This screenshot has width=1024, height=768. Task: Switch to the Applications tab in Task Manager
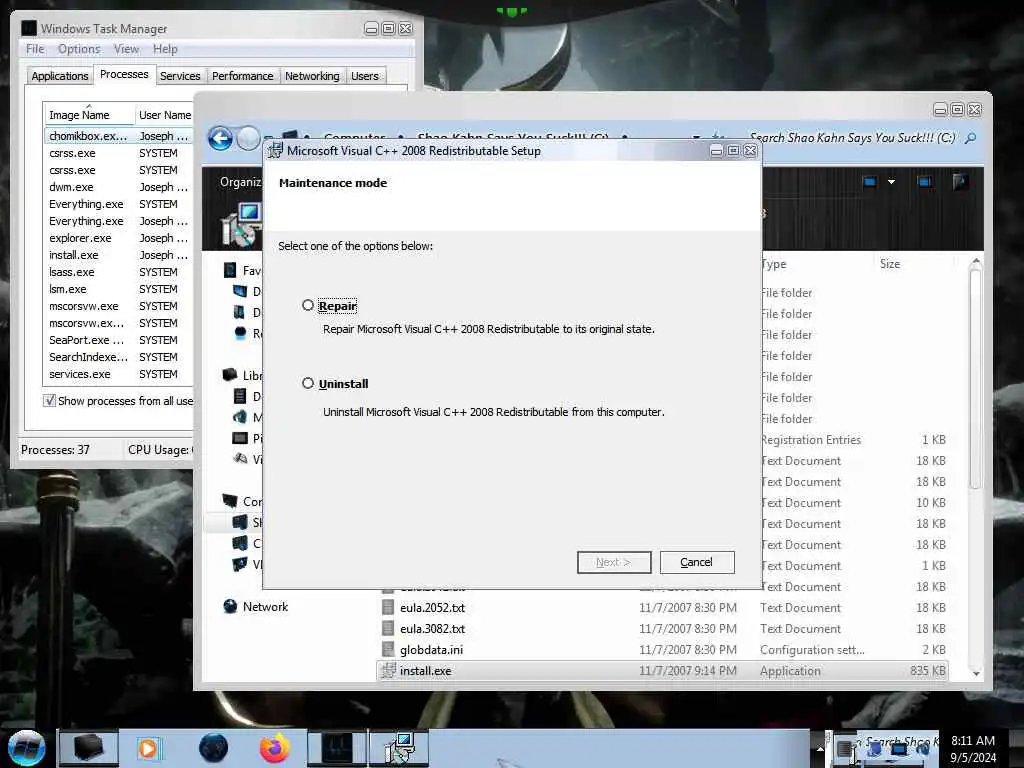(59, 76)
